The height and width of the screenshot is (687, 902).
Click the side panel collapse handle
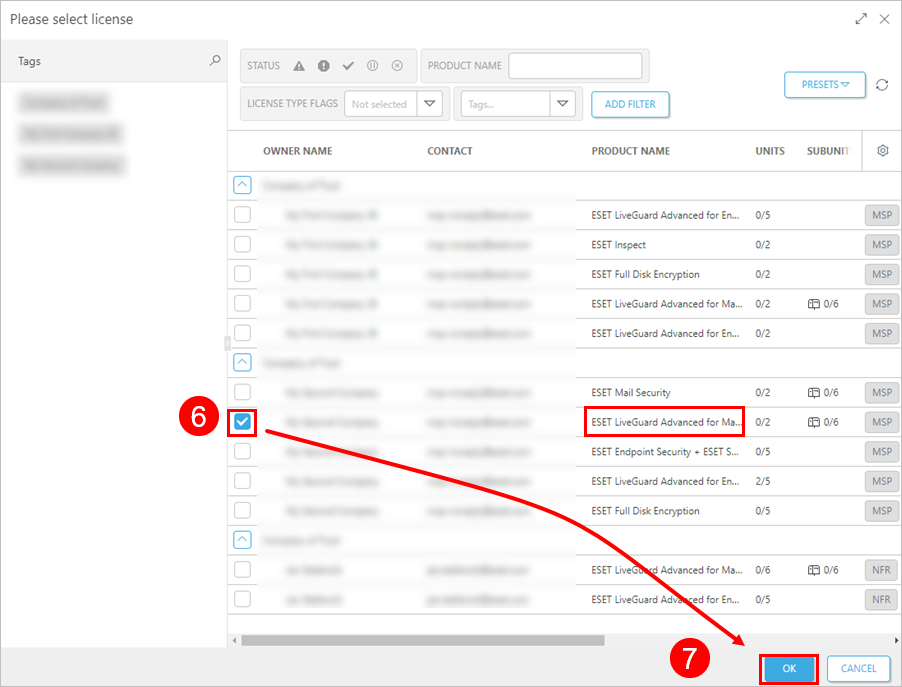(x=227, y=344)
